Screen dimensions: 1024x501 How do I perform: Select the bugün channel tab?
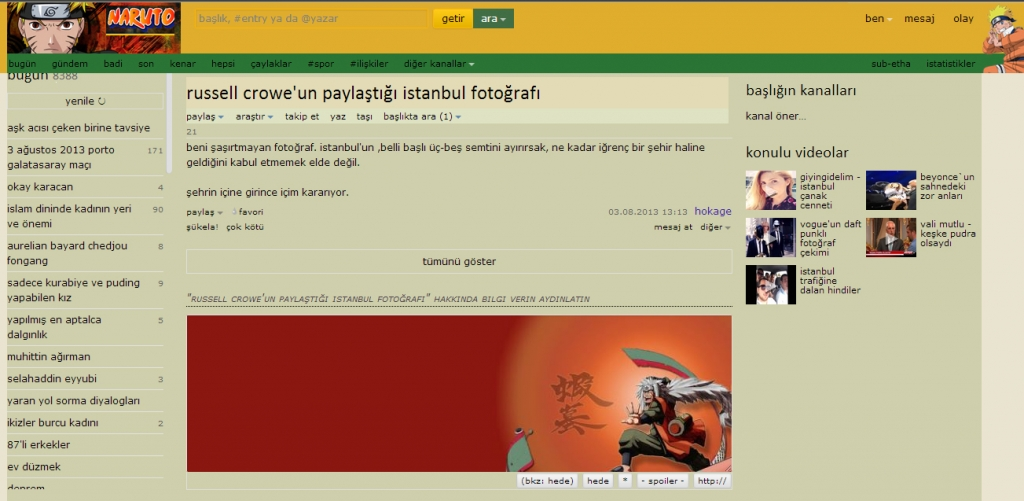[x=22, y=64]
